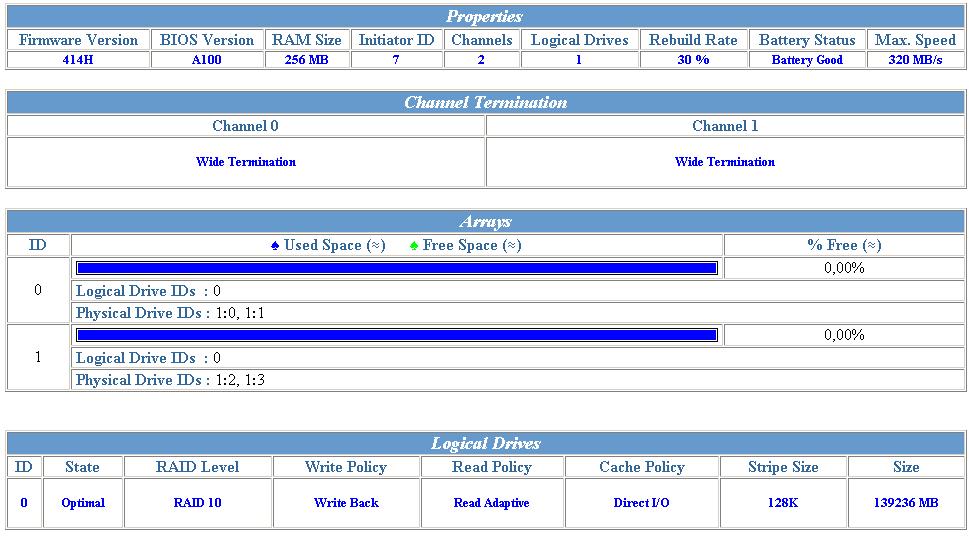This screenshot has width=969, height=538.
Task: Click the Array 0 used space bar
Action: click(x=397, y=268)
